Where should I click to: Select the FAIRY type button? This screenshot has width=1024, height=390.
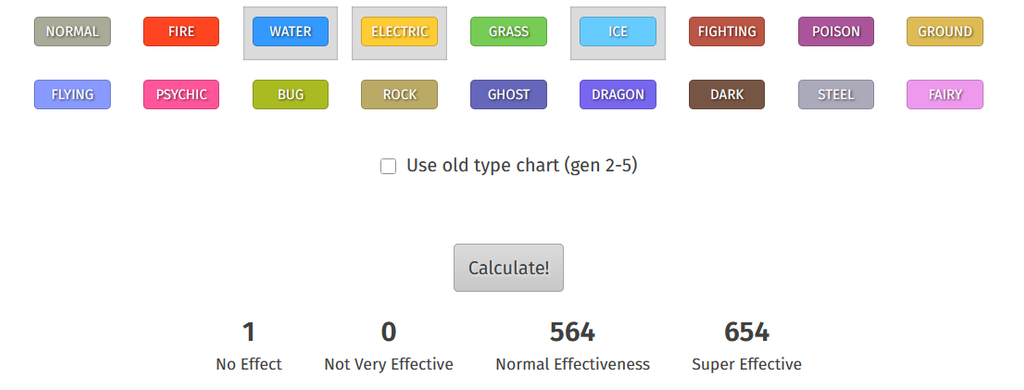click(x=945, y=94)
